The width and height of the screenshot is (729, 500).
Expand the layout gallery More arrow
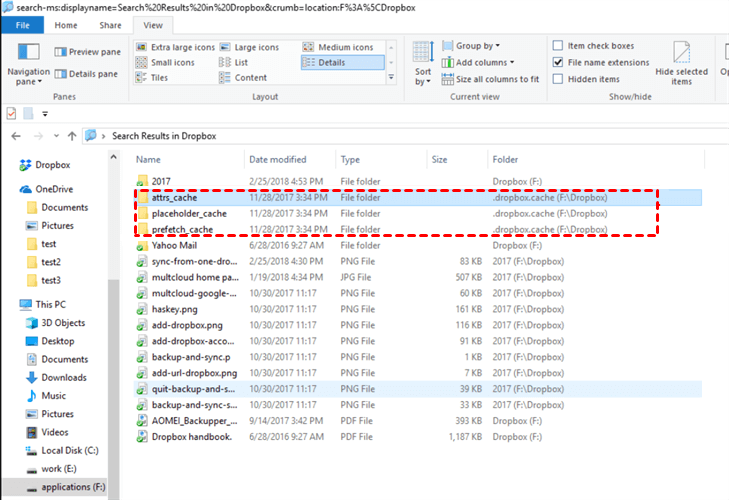click(391, 77)
